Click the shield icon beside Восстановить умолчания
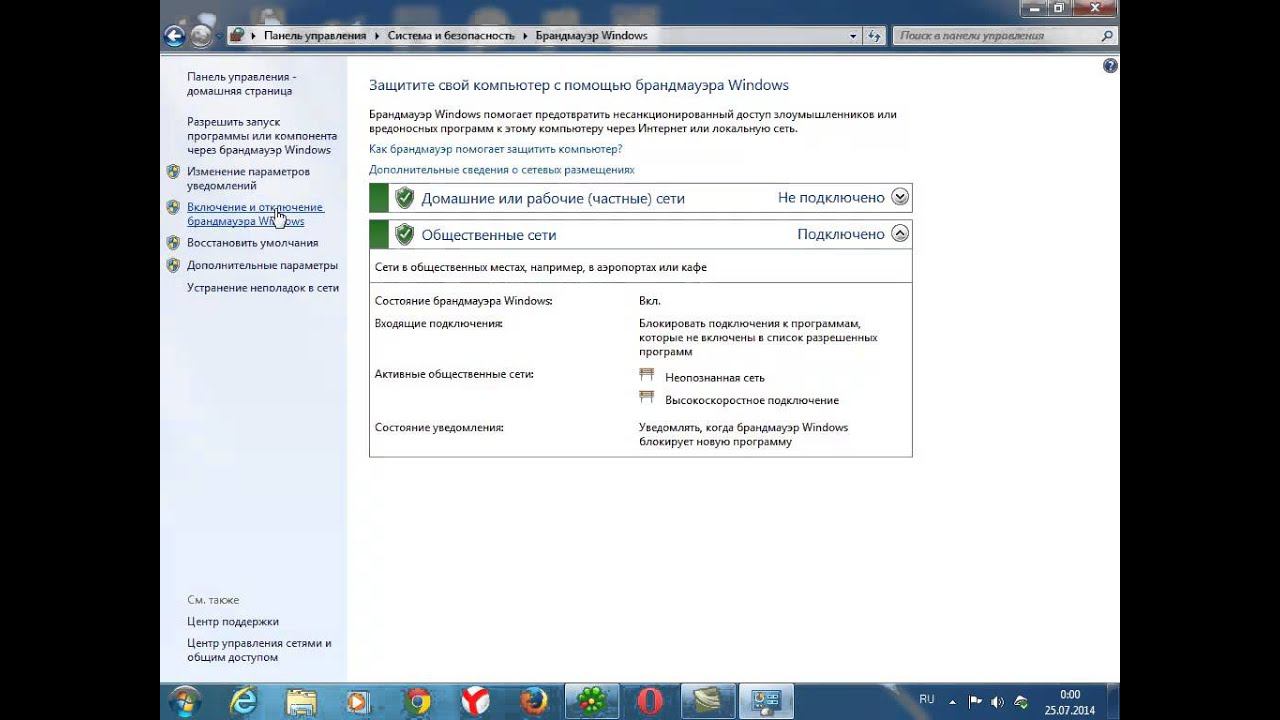The height and width of the screenshot is (720, 1280). (x=173, y=242)
